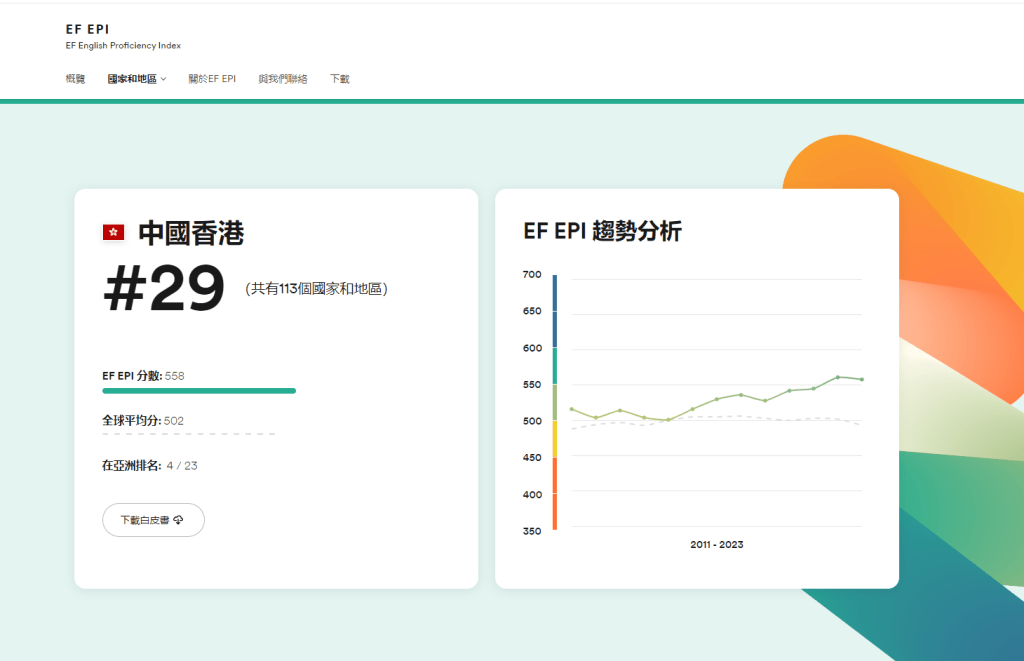
Task: Click the first data point on trend chart
Action: tap(572, 410)
